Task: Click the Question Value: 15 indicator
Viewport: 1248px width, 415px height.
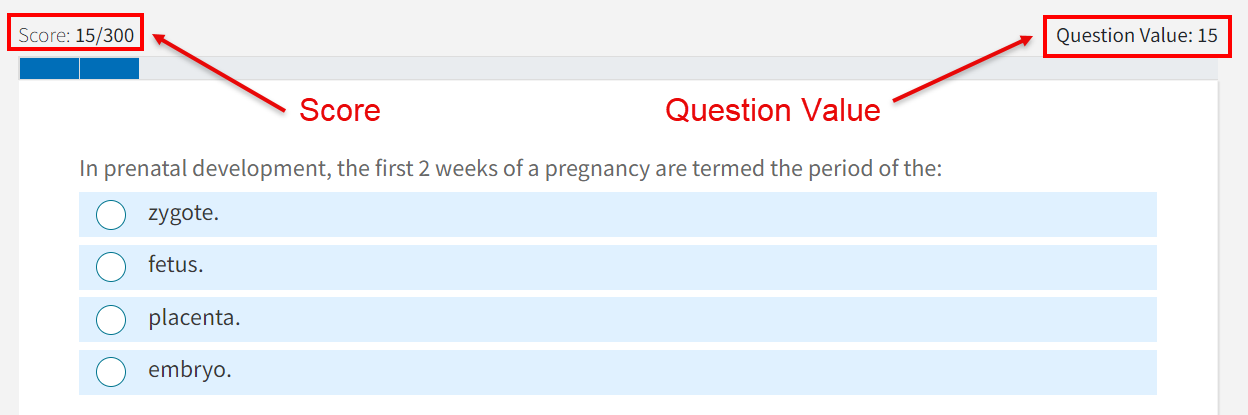Action: pyautogui.click(x=1136, y=36)
